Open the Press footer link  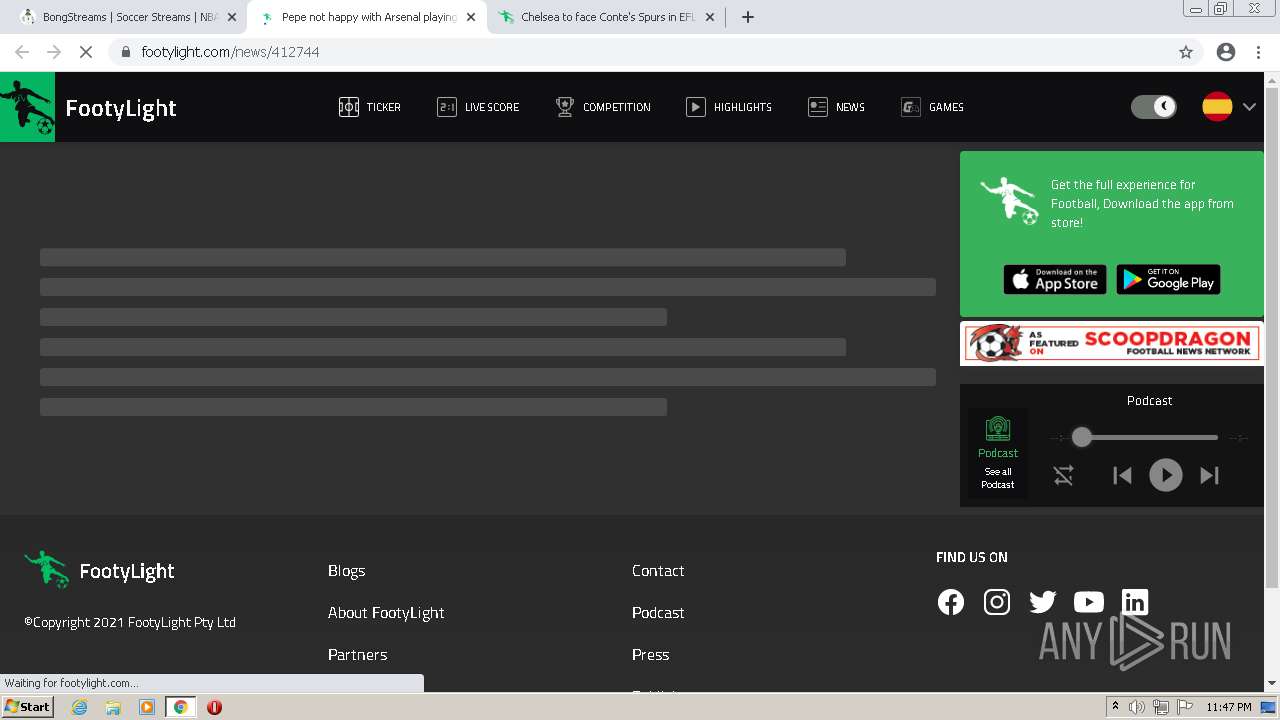(650, 655)
